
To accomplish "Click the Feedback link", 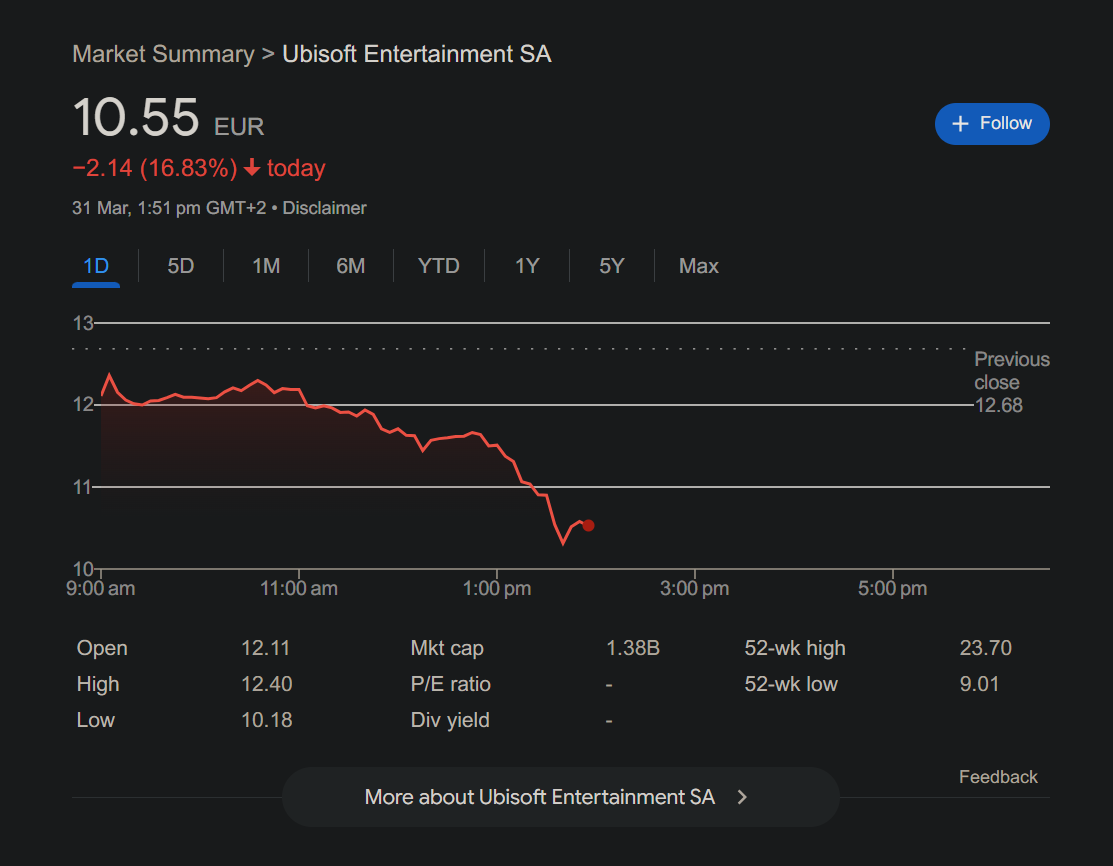I will coord(998,777).
